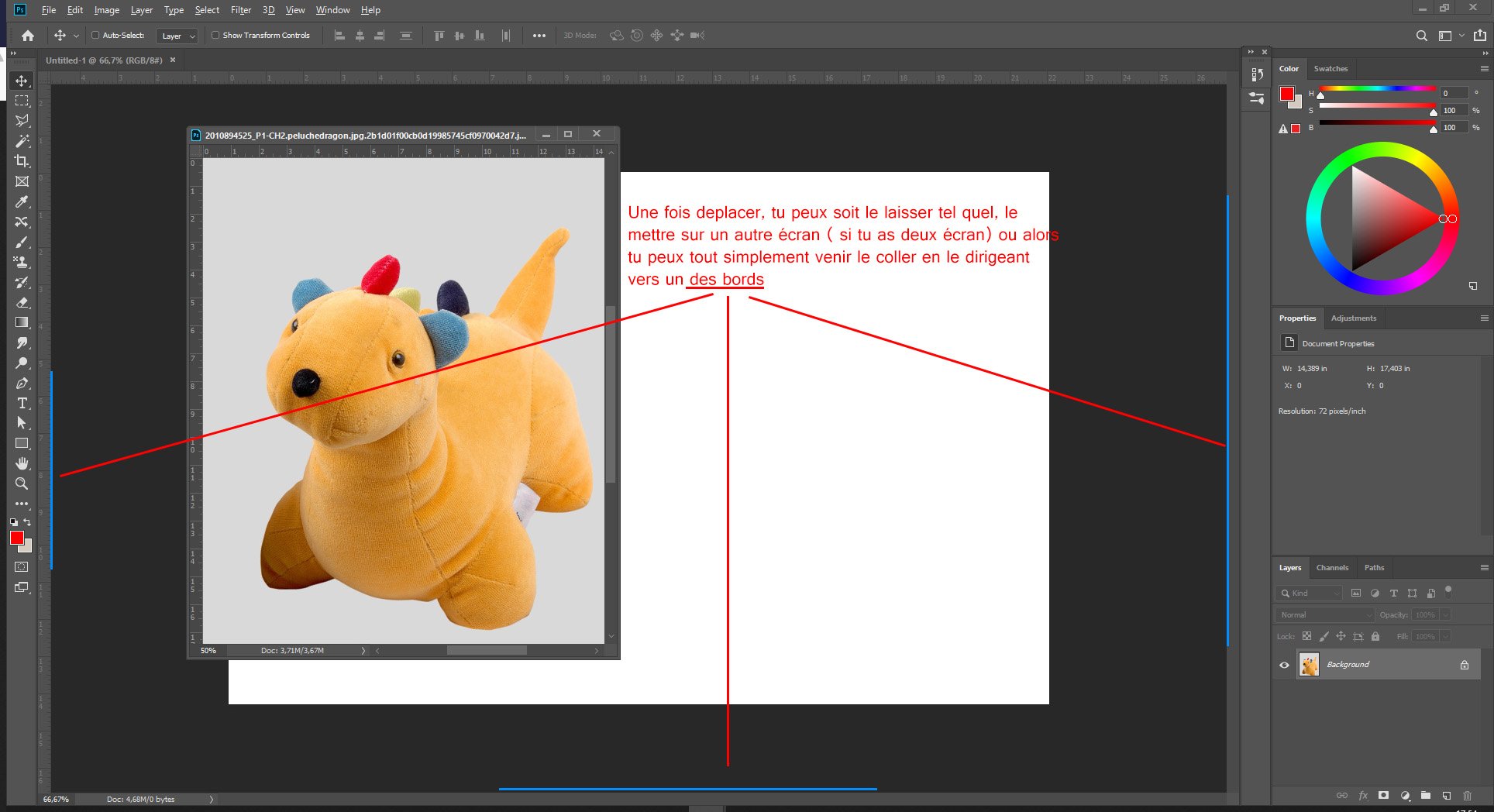Select the Eraser tool
The image size is (1494, 812).
[x=22, y=303]
